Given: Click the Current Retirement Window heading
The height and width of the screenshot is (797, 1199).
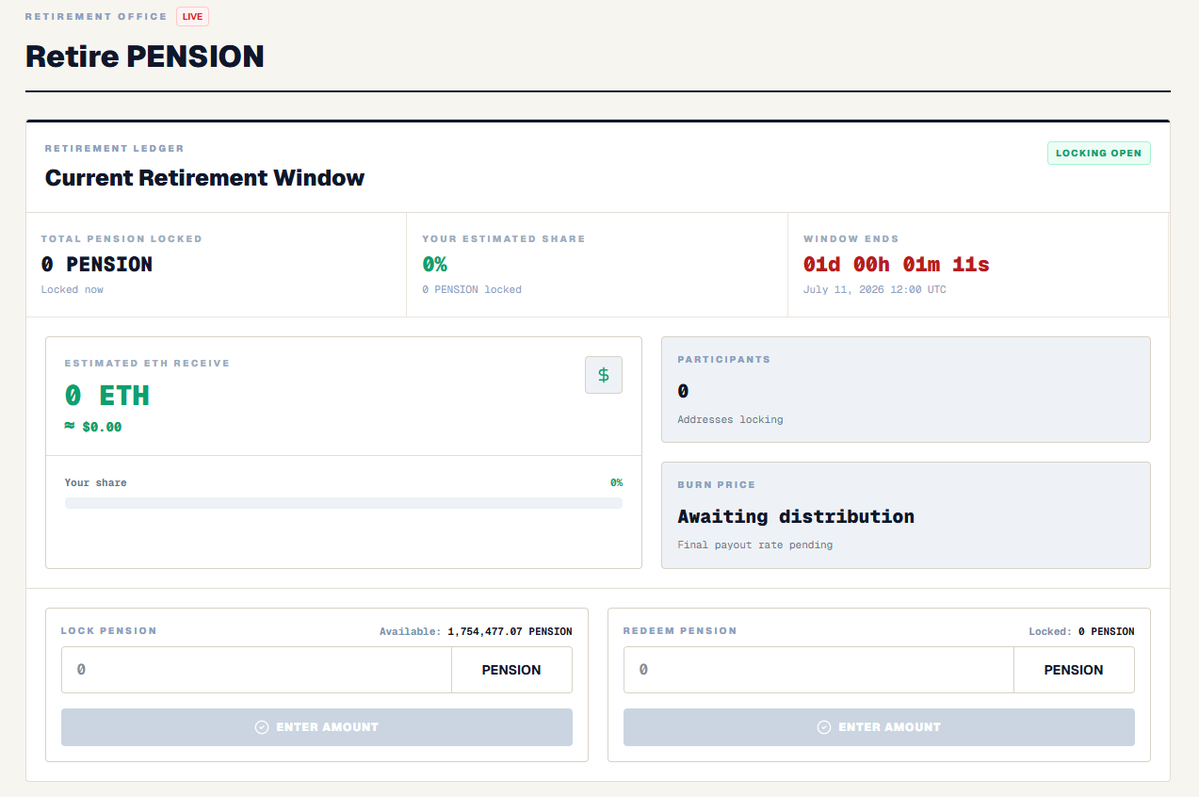Looking at the screenshot, I should 205,177.
